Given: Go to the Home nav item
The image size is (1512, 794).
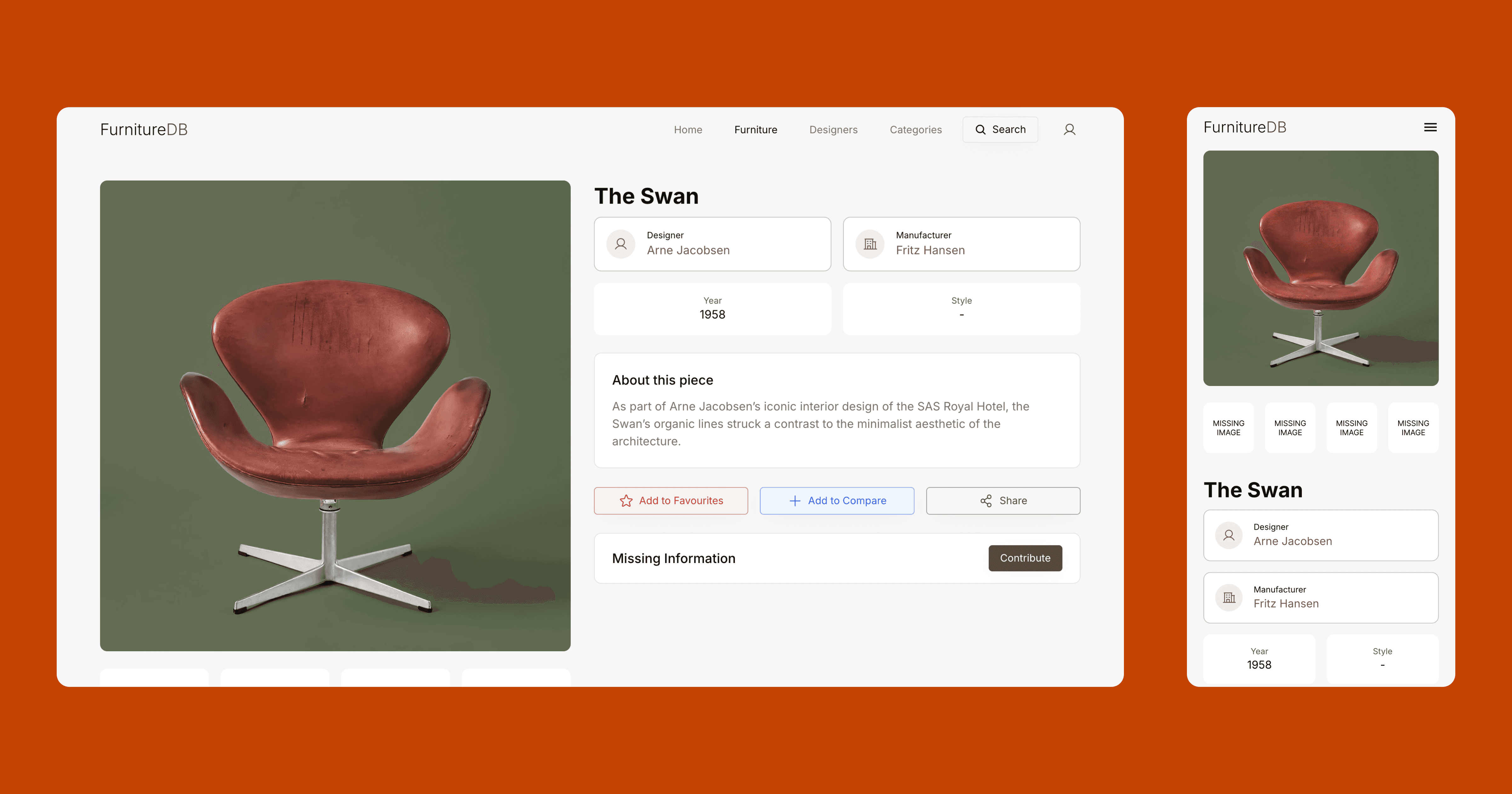Looking at the screenshot, I should [x=688, y=129].
